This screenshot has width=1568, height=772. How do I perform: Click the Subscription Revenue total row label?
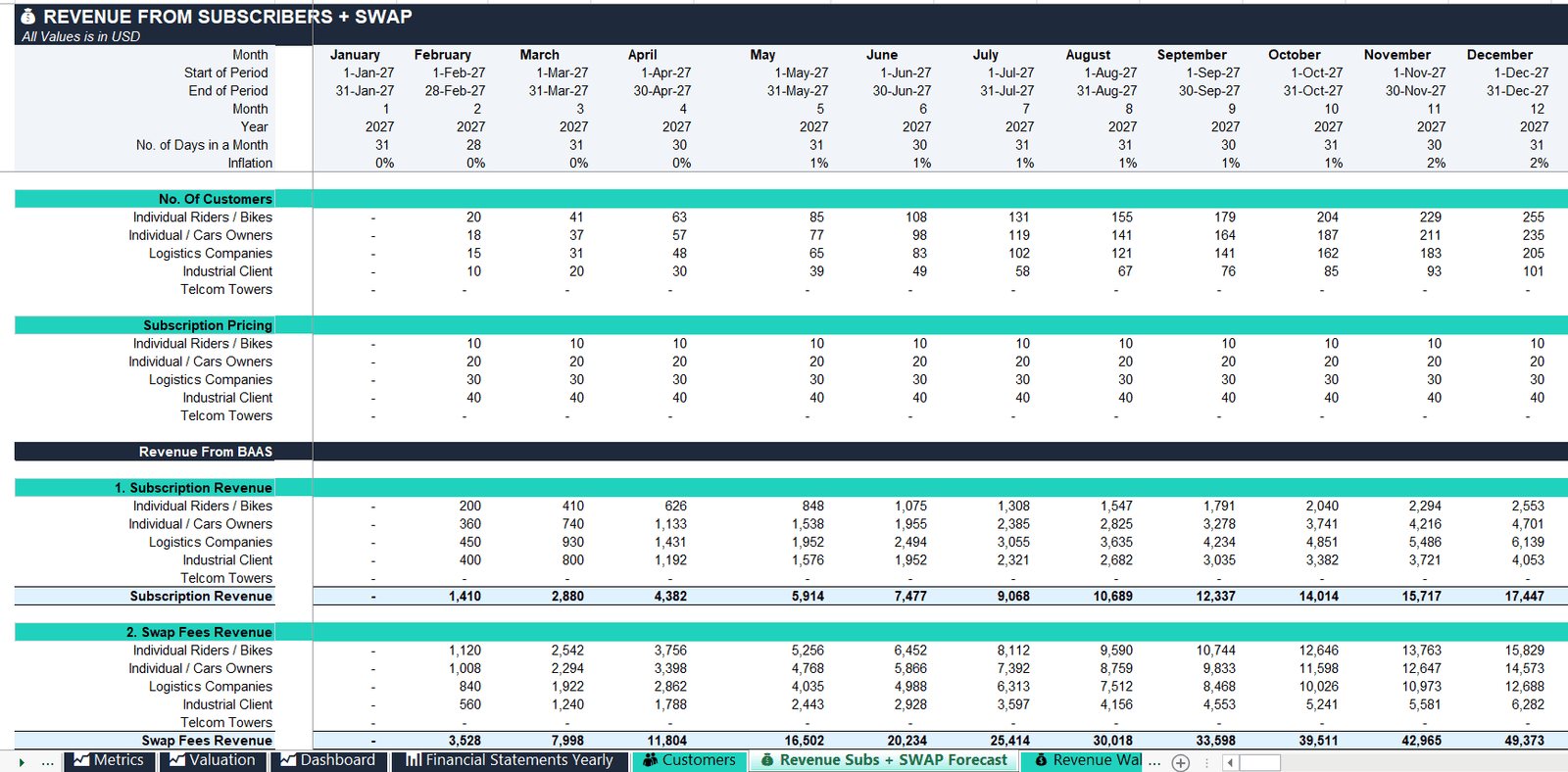[201, 597]
